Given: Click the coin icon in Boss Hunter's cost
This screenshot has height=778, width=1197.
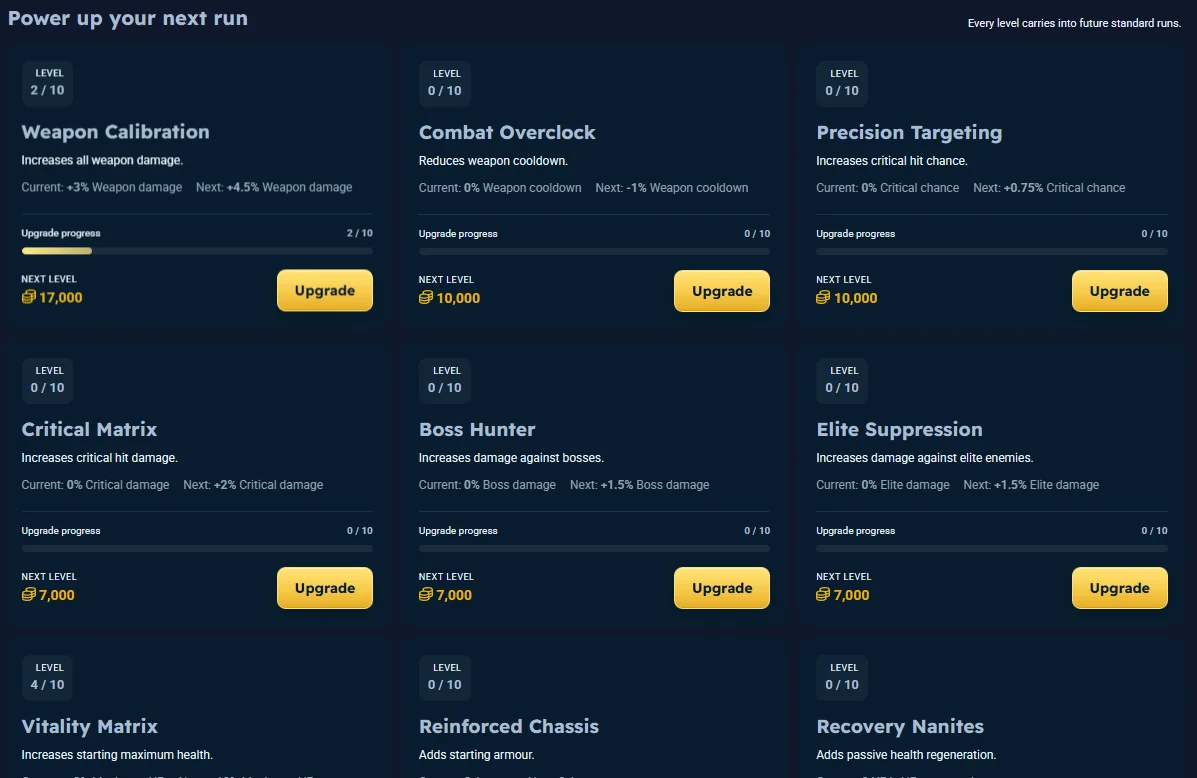Looking at the screenshot, I should coord(426,595).
